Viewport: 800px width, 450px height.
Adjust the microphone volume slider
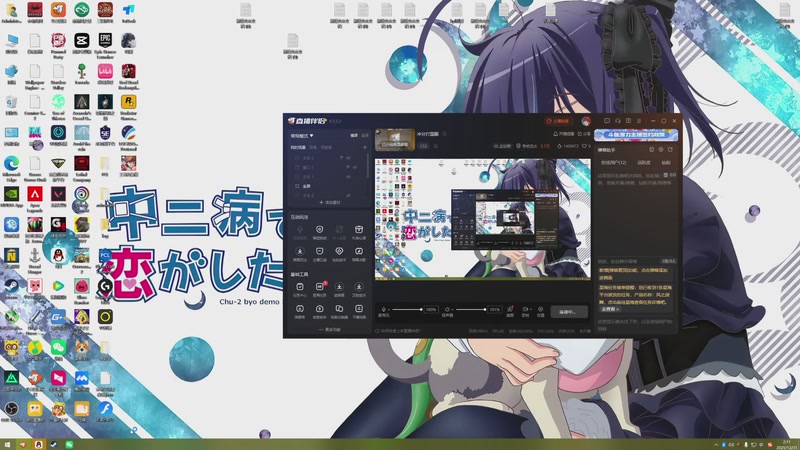(407, 309)
